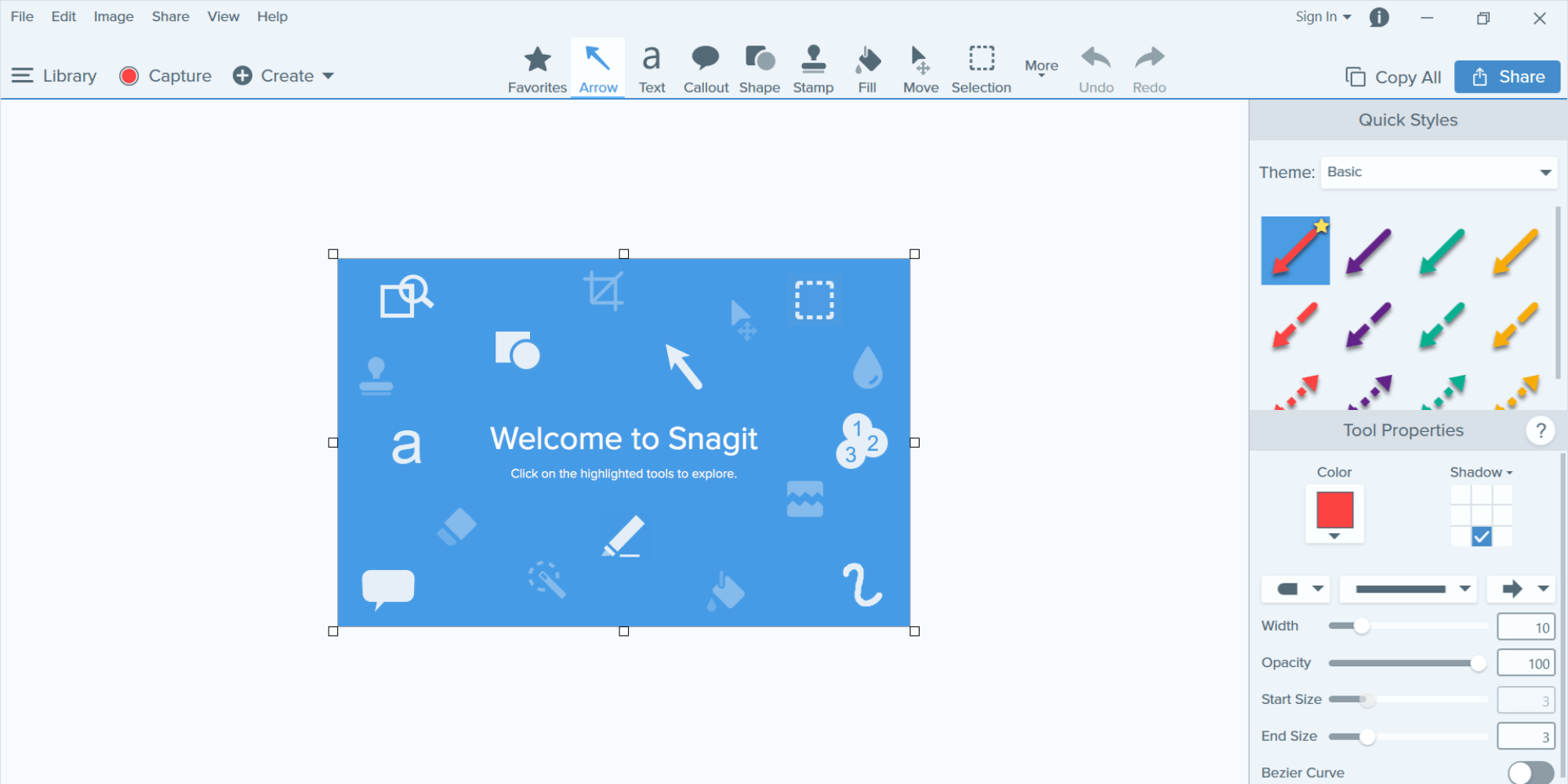Open the Image menu
The width and height of the screenshot is (1568, 784).
click(114, 16)
